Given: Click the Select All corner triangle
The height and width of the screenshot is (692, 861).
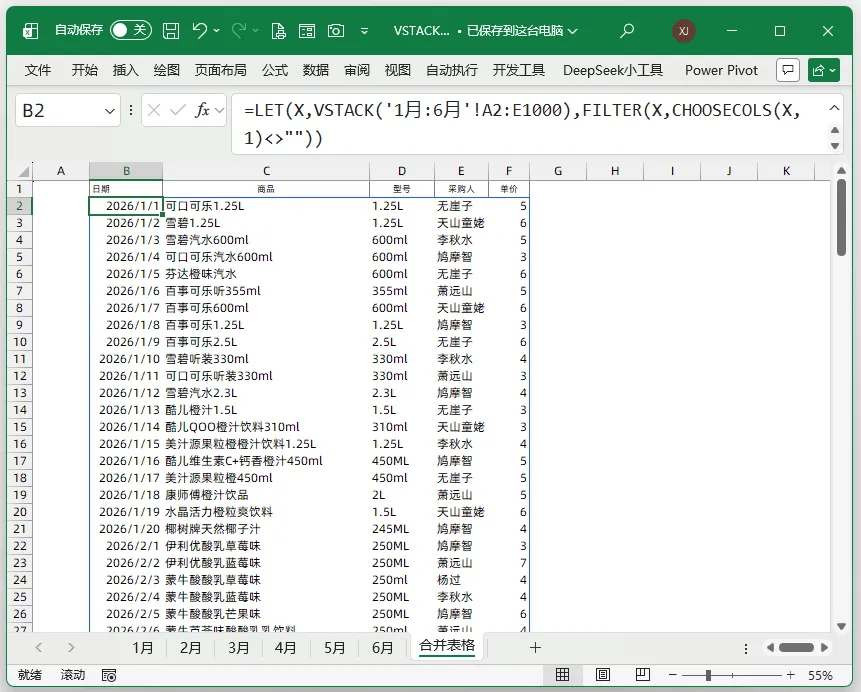Looking at the screenshot, I should (22, 171).
